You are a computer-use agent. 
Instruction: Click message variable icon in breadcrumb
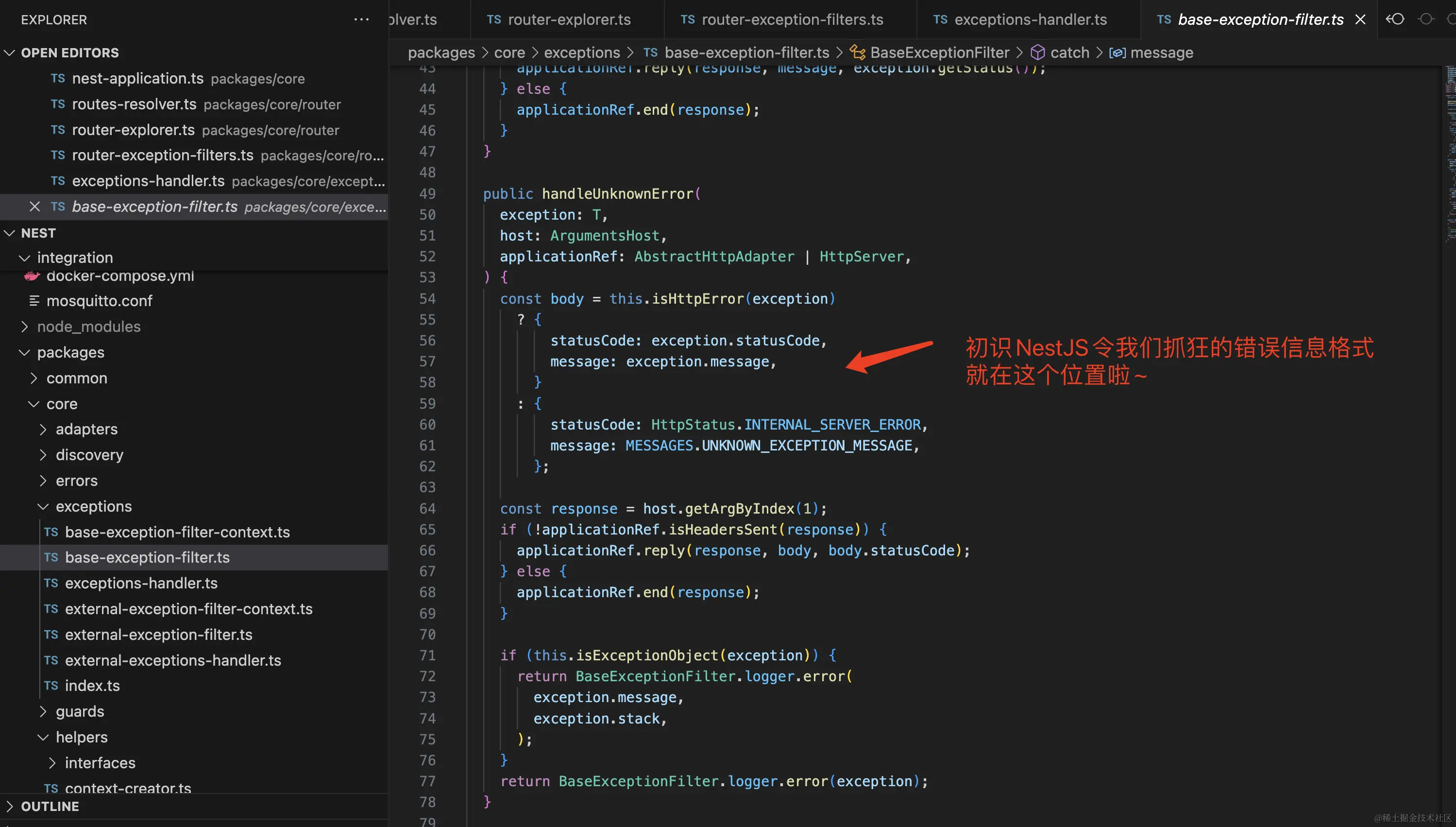tap(1117, 52)
